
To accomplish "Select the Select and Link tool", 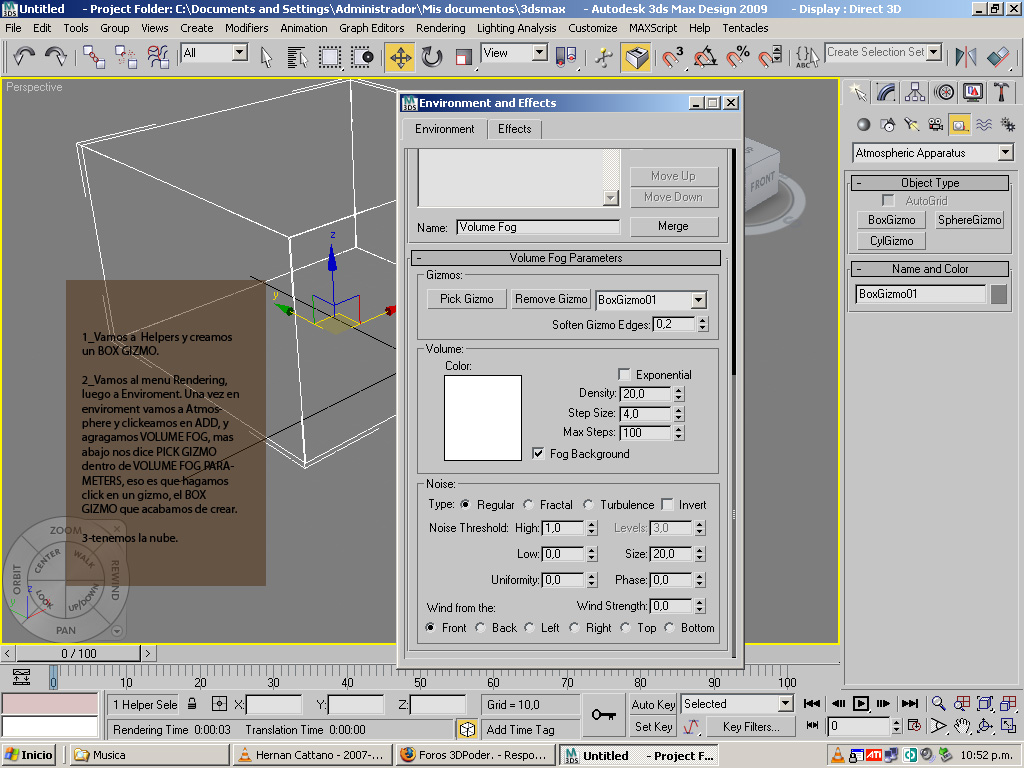I will coord(93,57).
